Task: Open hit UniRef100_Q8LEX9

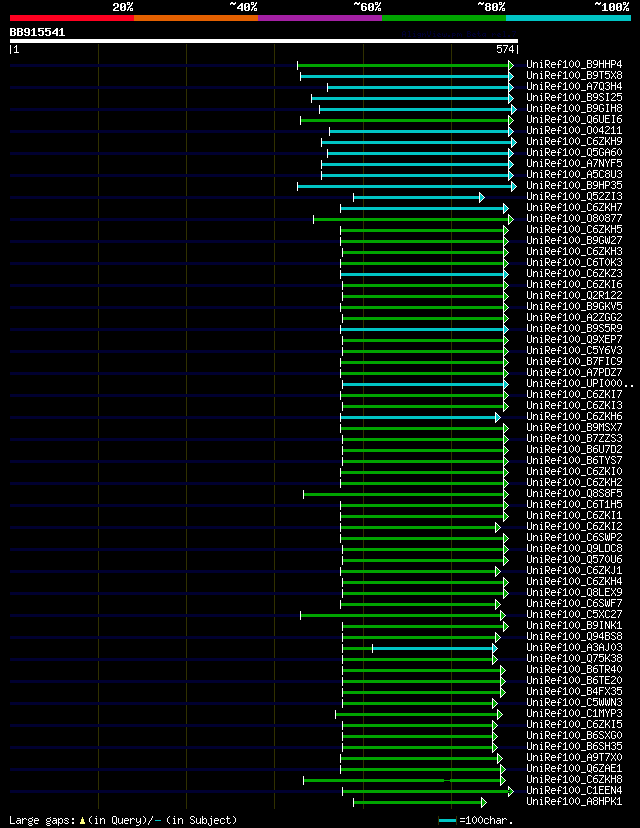Action: click(x=574, y=592)
